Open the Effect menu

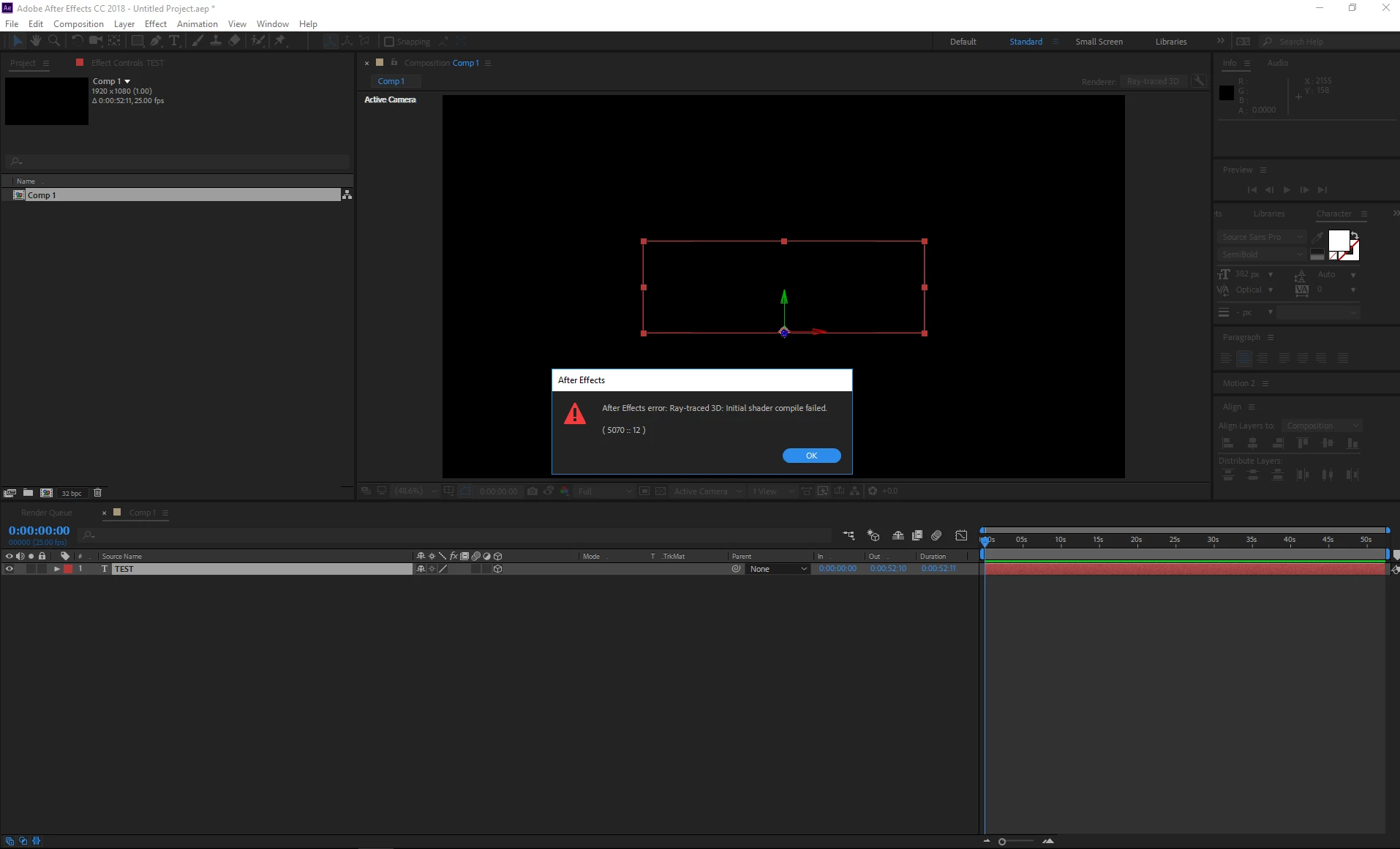point(156,23)
